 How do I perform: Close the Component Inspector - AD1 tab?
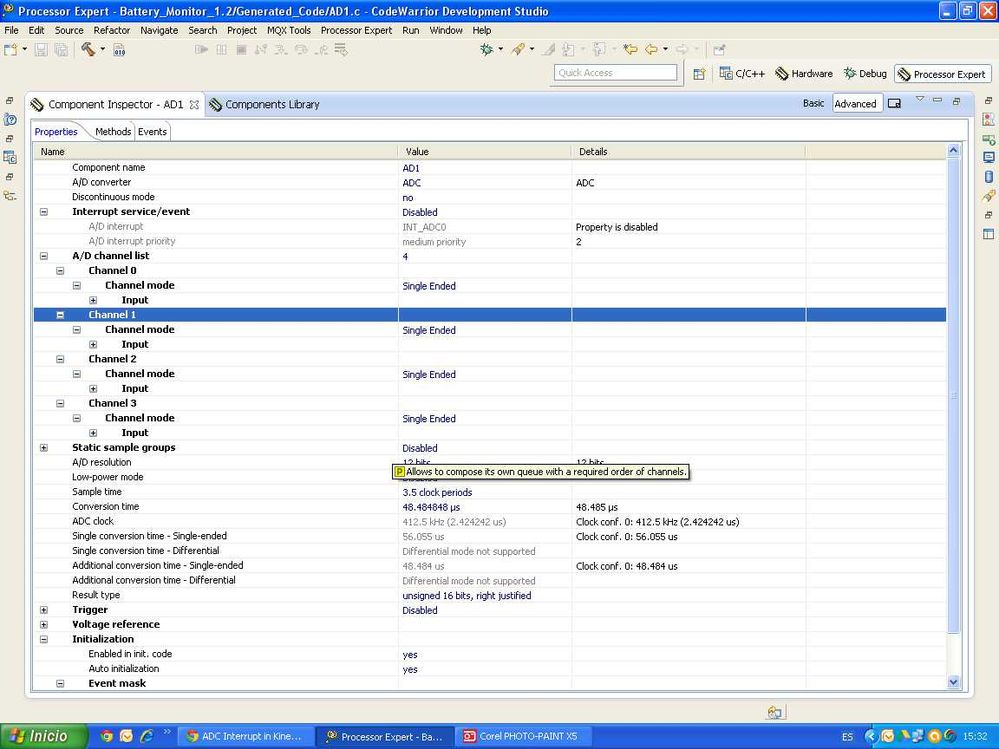pos(194,104)
